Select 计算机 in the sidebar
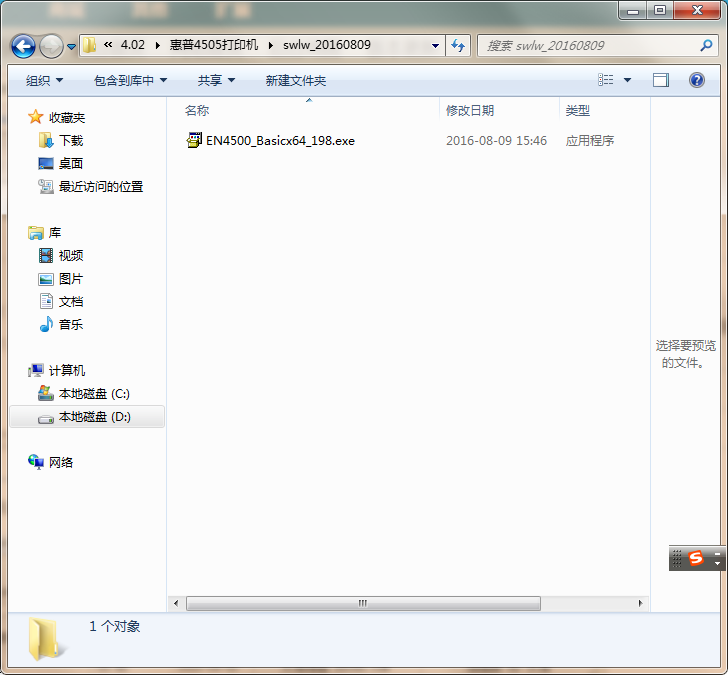 point(67,370)
